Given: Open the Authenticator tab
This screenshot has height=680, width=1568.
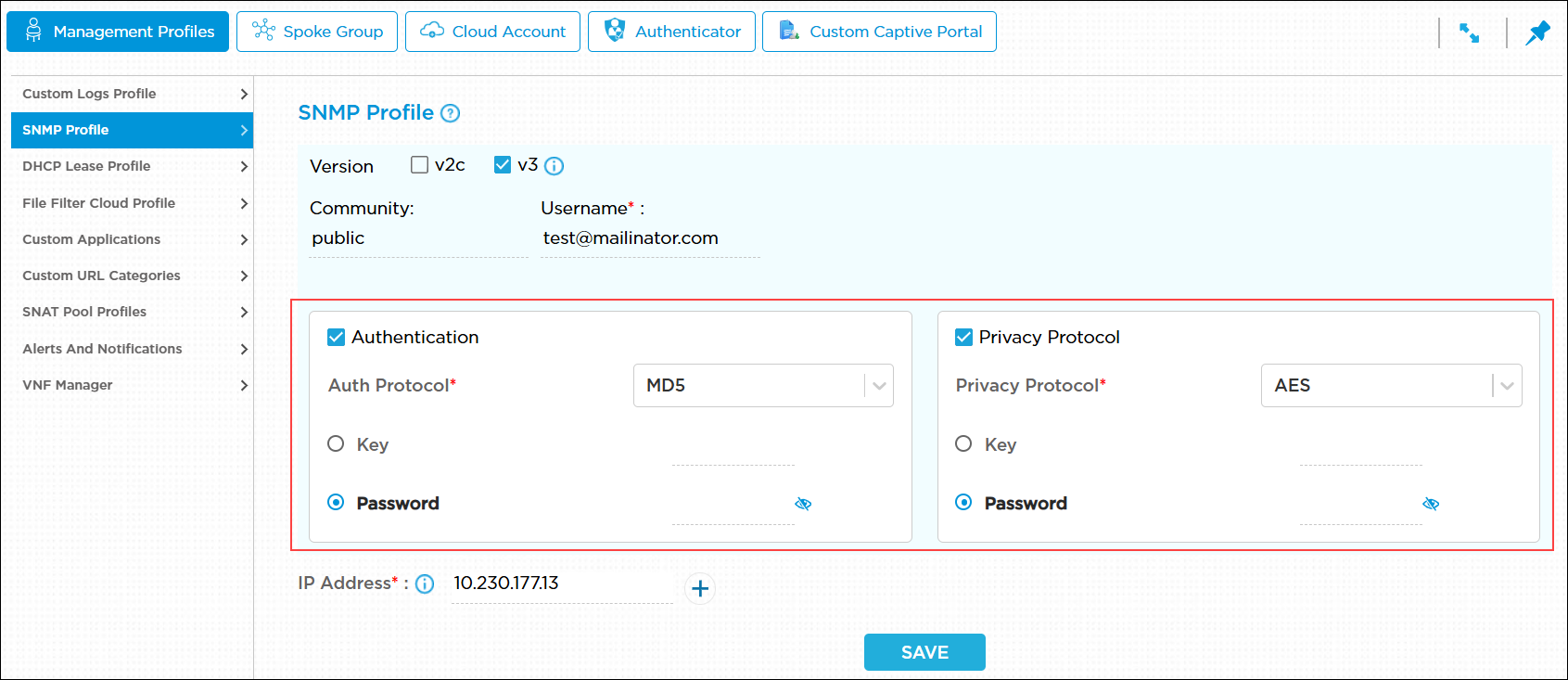Looking at the screenshot, I should click(671, 32).
